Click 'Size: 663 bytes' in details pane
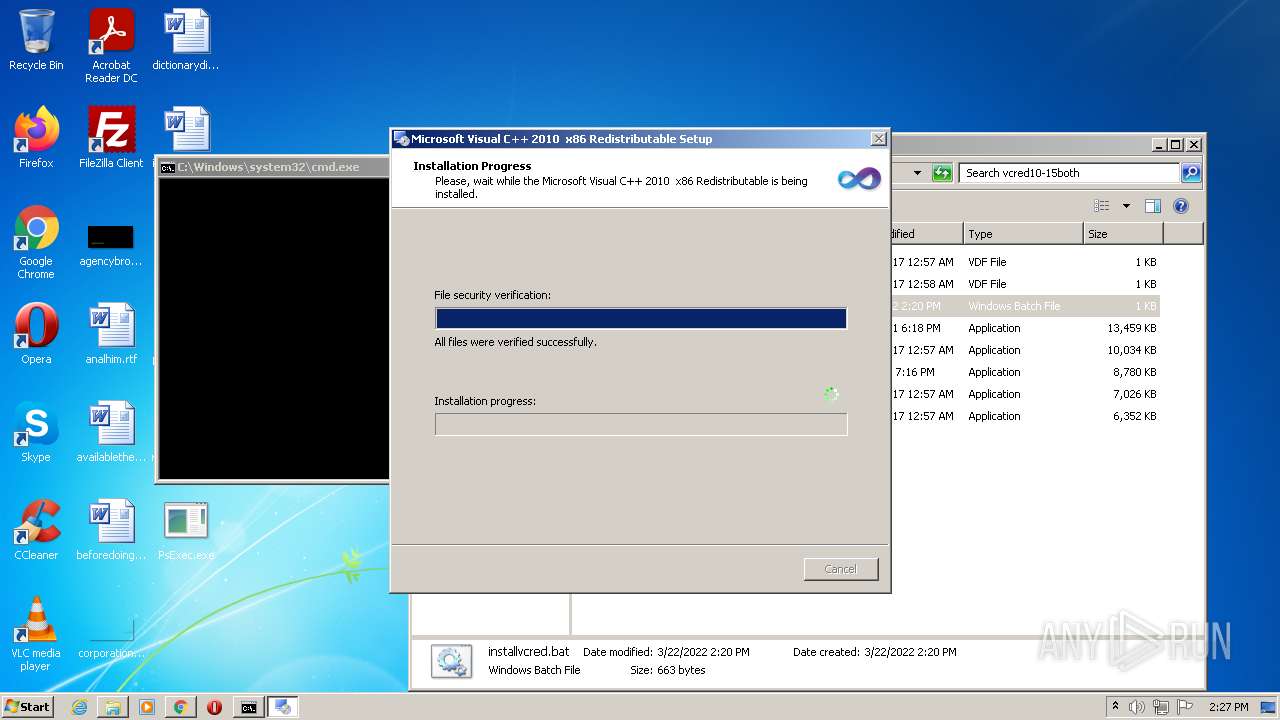 [x=667, y=670]
